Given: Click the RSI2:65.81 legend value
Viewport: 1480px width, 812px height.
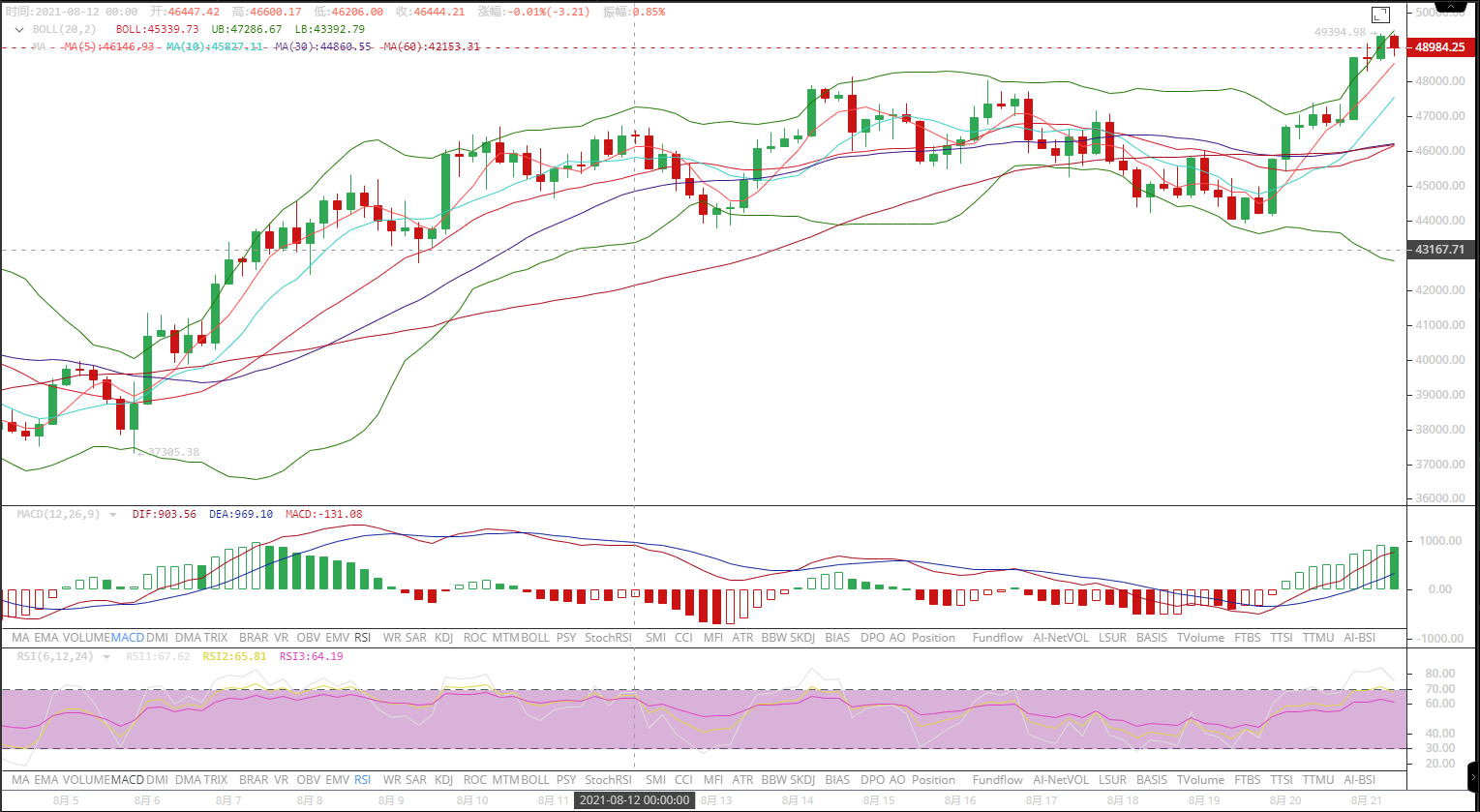Looking at the screenshot, I should (x=234, y=656).
